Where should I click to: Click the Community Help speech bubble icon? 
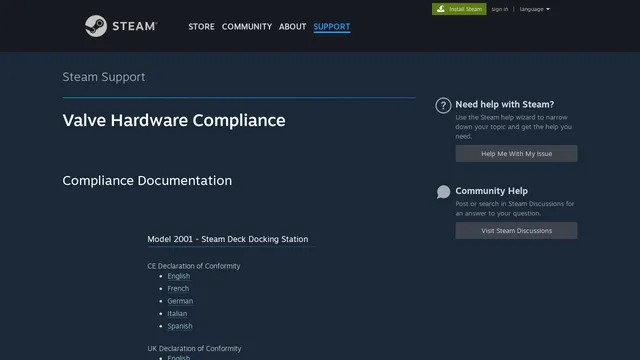(443, 192)
